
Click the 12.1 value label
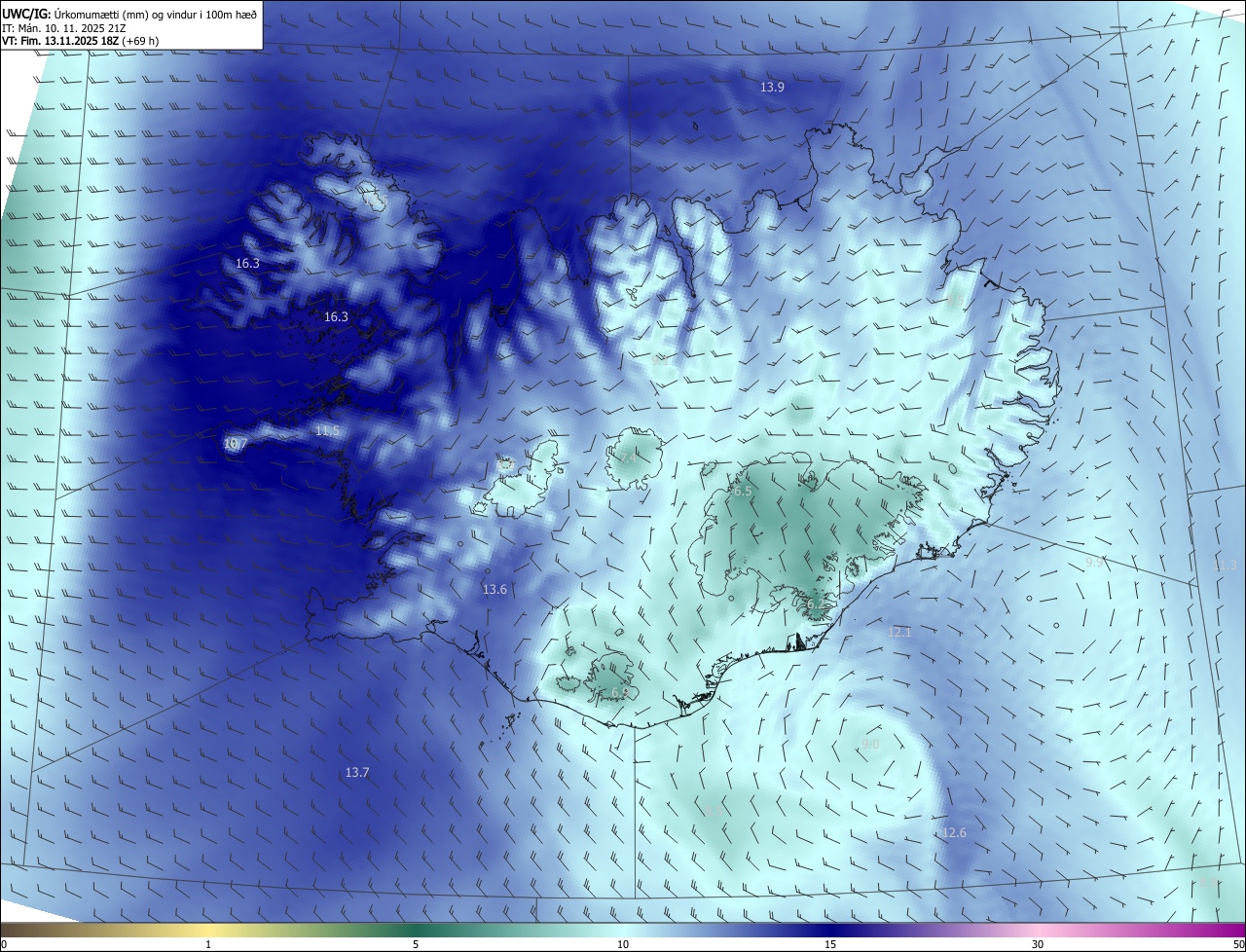click(x=899, y=633)
